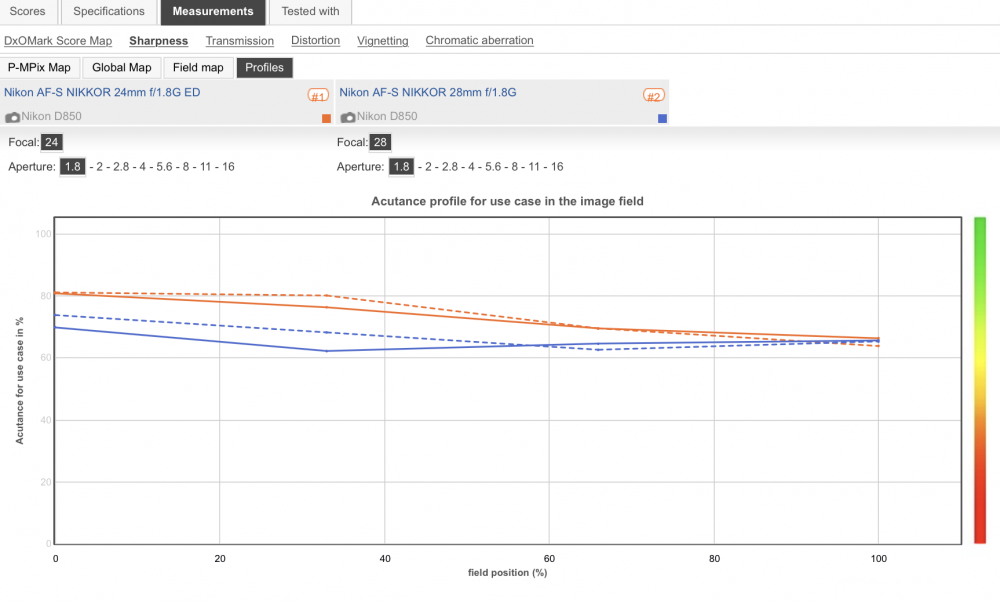
Task: Open Chromatic aberration measurement
Action: (x=480, y=40)
